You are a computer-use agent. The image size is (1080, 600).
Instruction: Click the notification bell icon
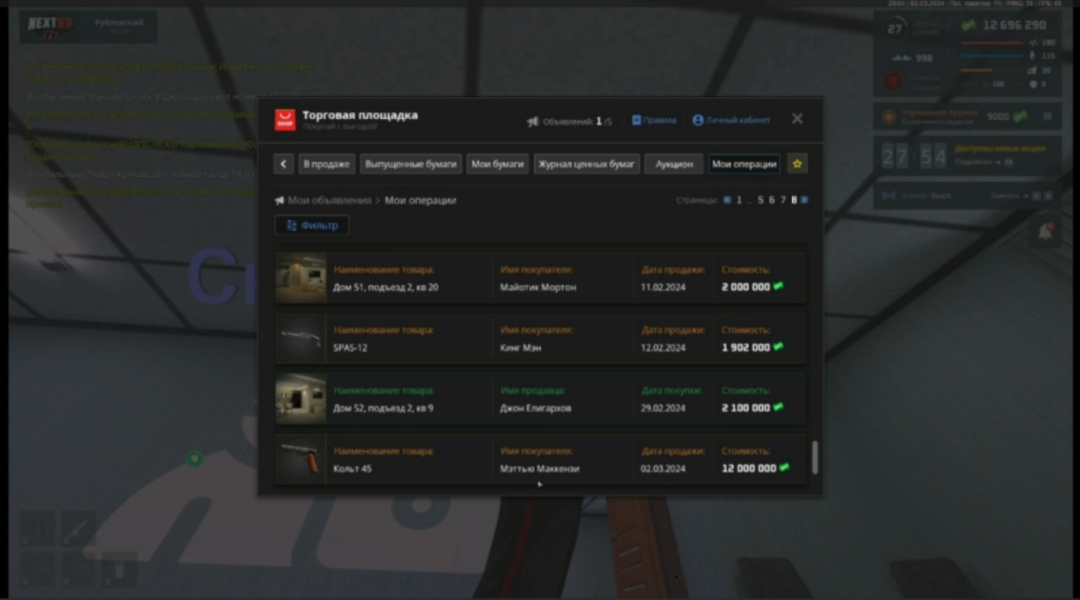click(1045, 232)
